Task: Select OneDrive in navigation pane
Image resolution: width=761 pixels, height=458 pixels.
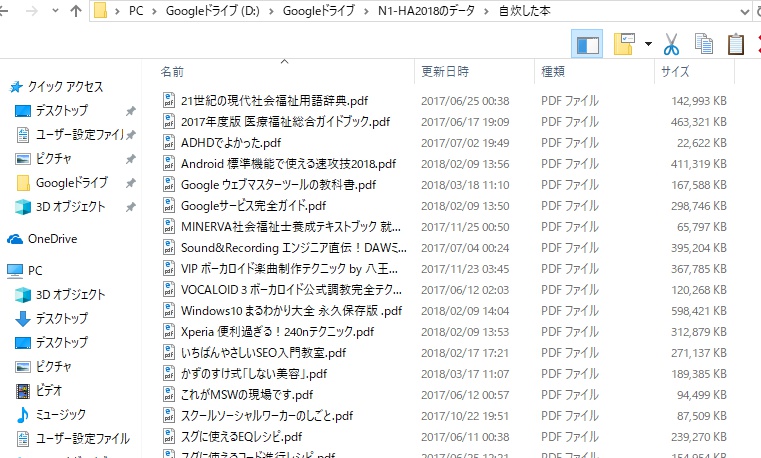Action: 52,239
